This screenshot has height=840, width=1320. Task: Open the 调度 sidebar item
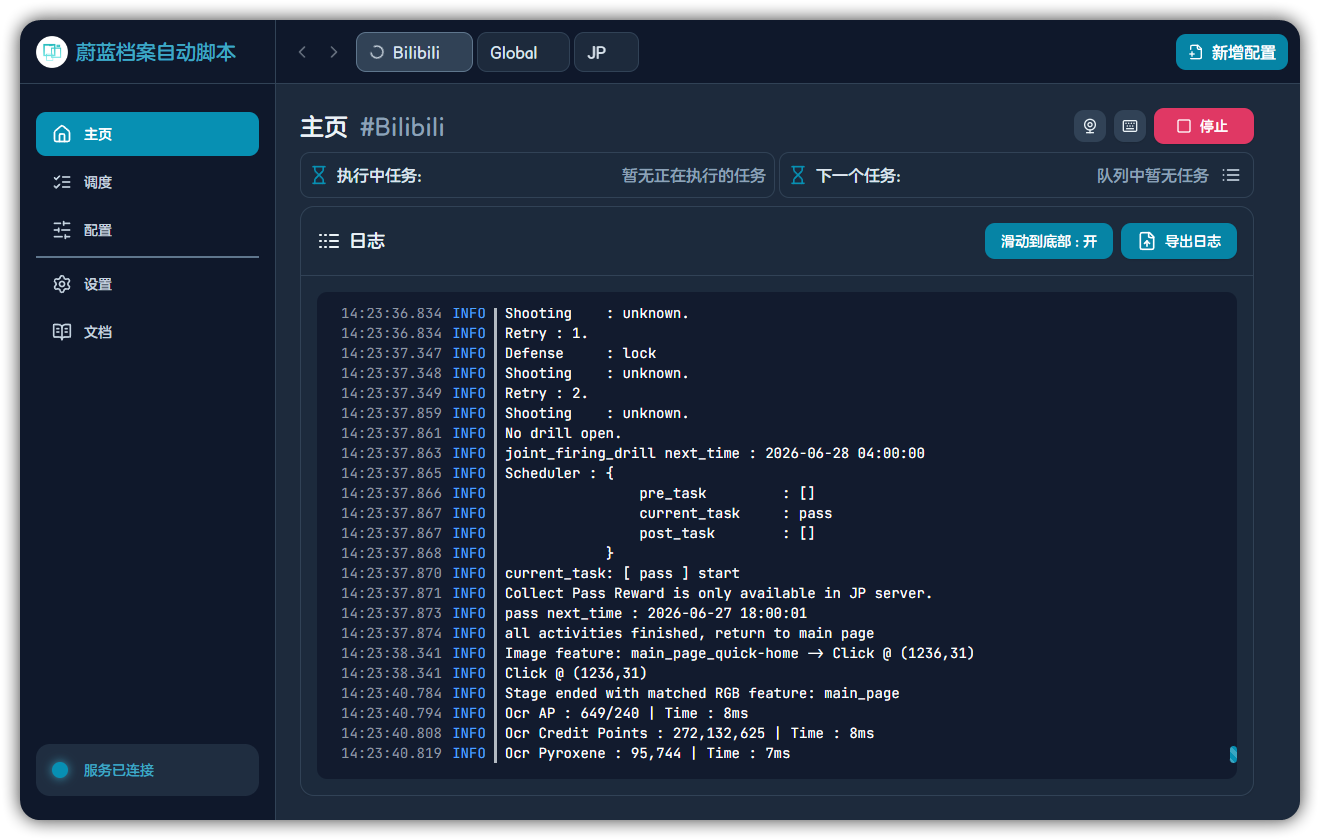click(x=147, y=182)
